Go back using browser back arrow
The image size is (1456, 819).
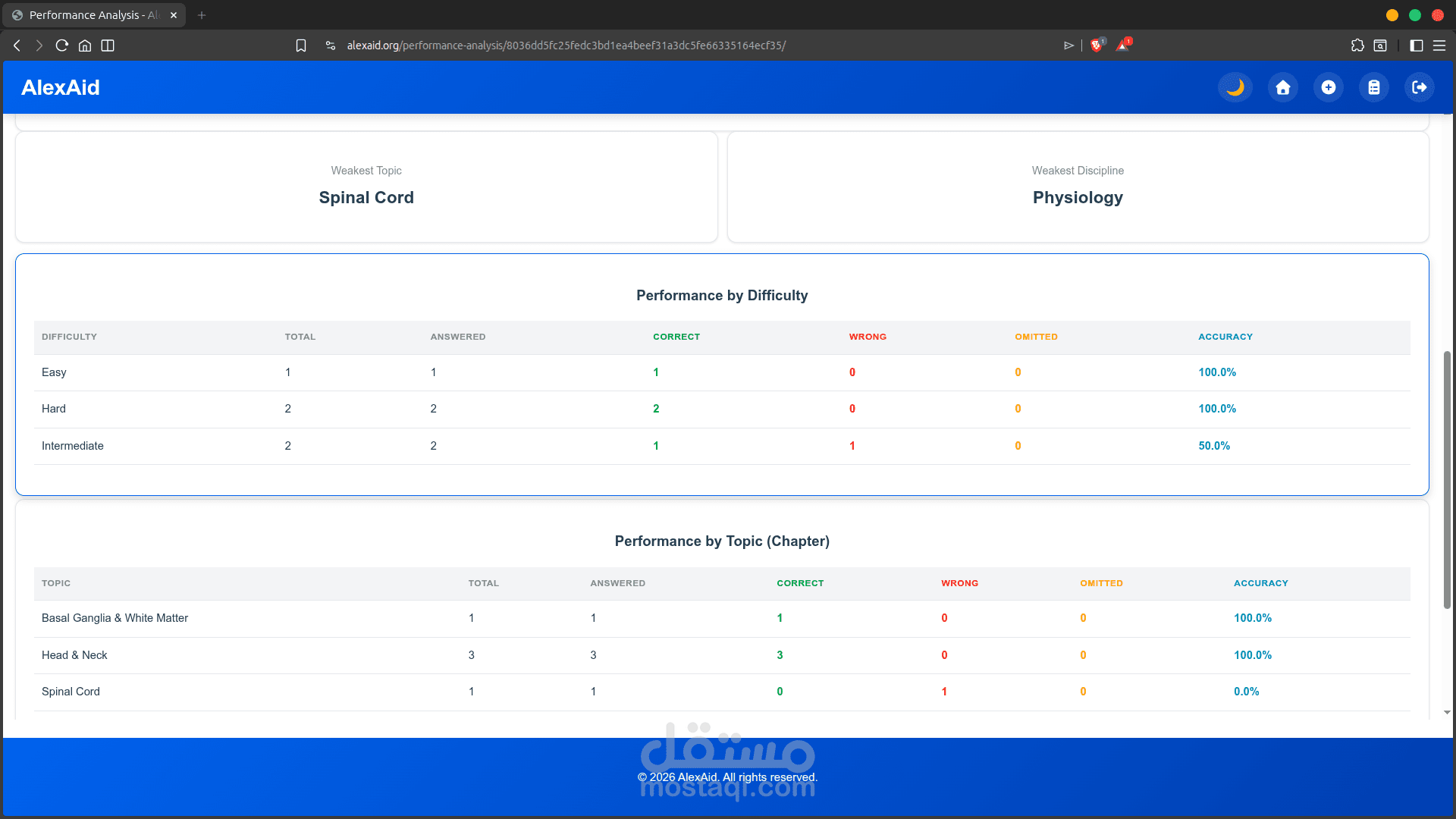tap(17, 45)
